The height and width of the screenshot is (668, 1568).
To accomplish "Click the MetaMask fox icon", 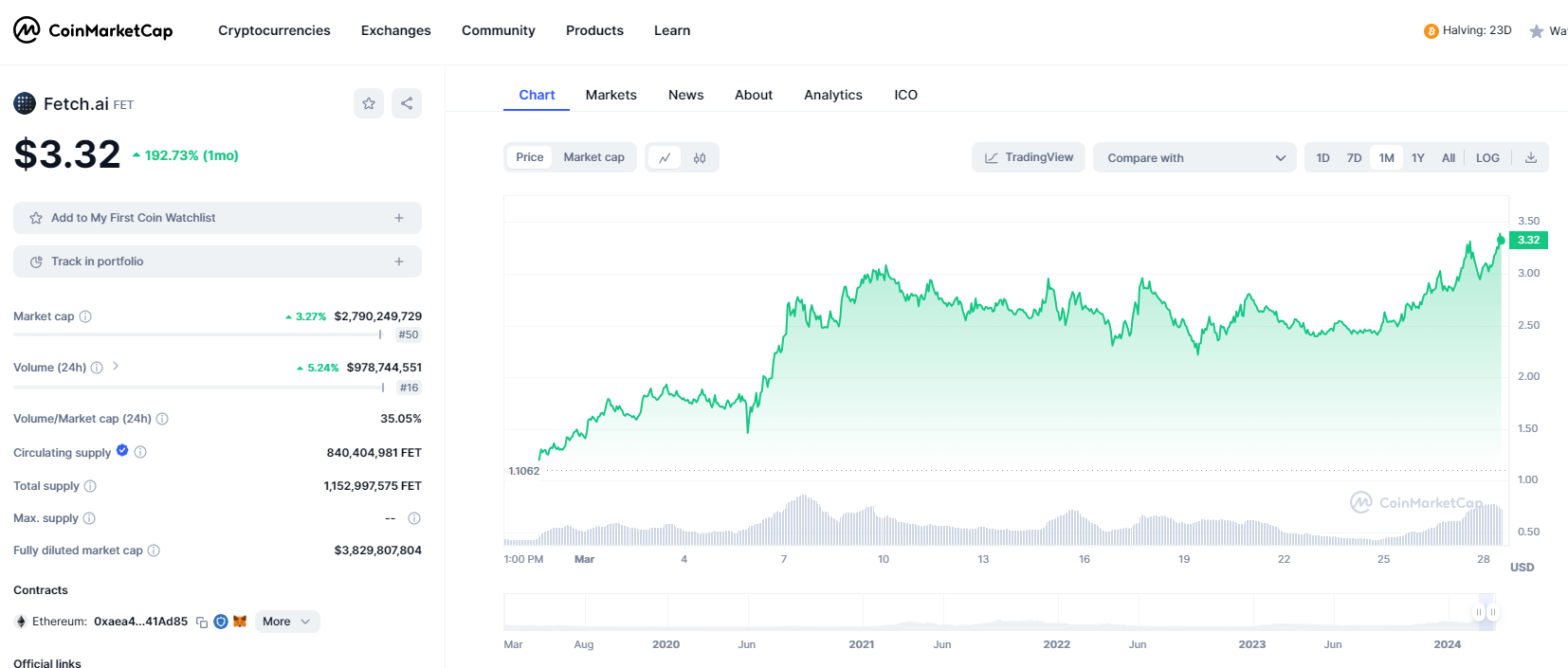I will (240, 622).
